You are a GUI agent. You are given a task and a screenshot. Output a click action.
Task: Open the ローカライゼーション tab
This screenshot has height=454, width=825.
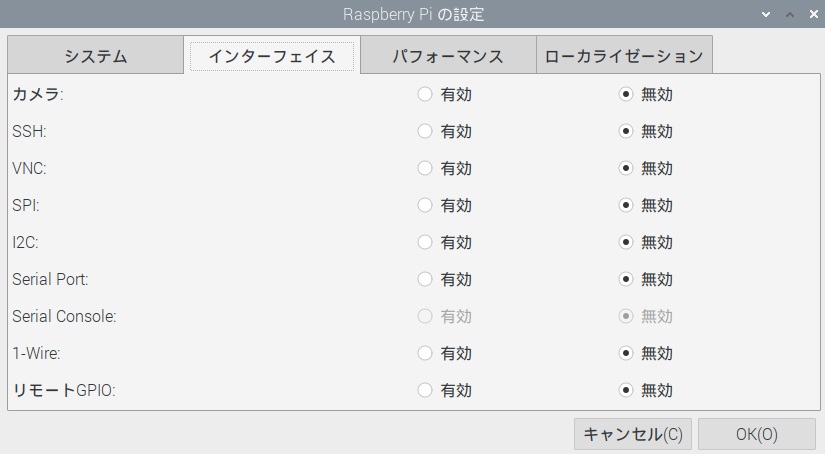[x=625, y=56]
